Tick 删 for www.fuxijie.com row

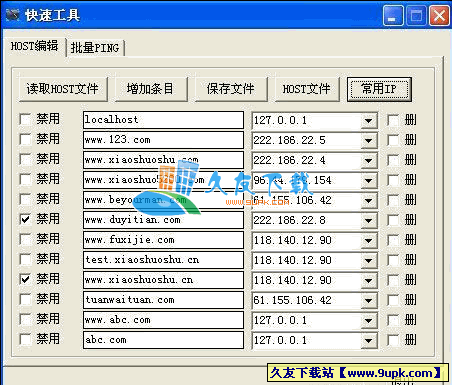(x=393, y=240)
